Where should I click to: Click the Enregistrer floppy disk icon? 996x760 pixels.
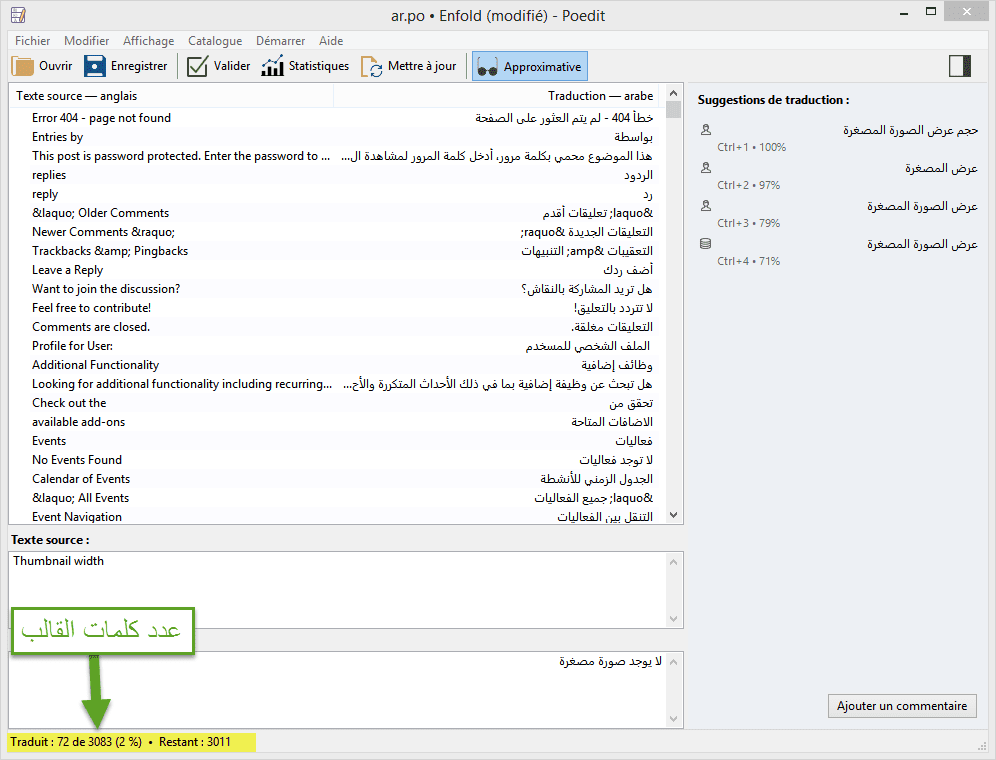[x=95, y=67]
